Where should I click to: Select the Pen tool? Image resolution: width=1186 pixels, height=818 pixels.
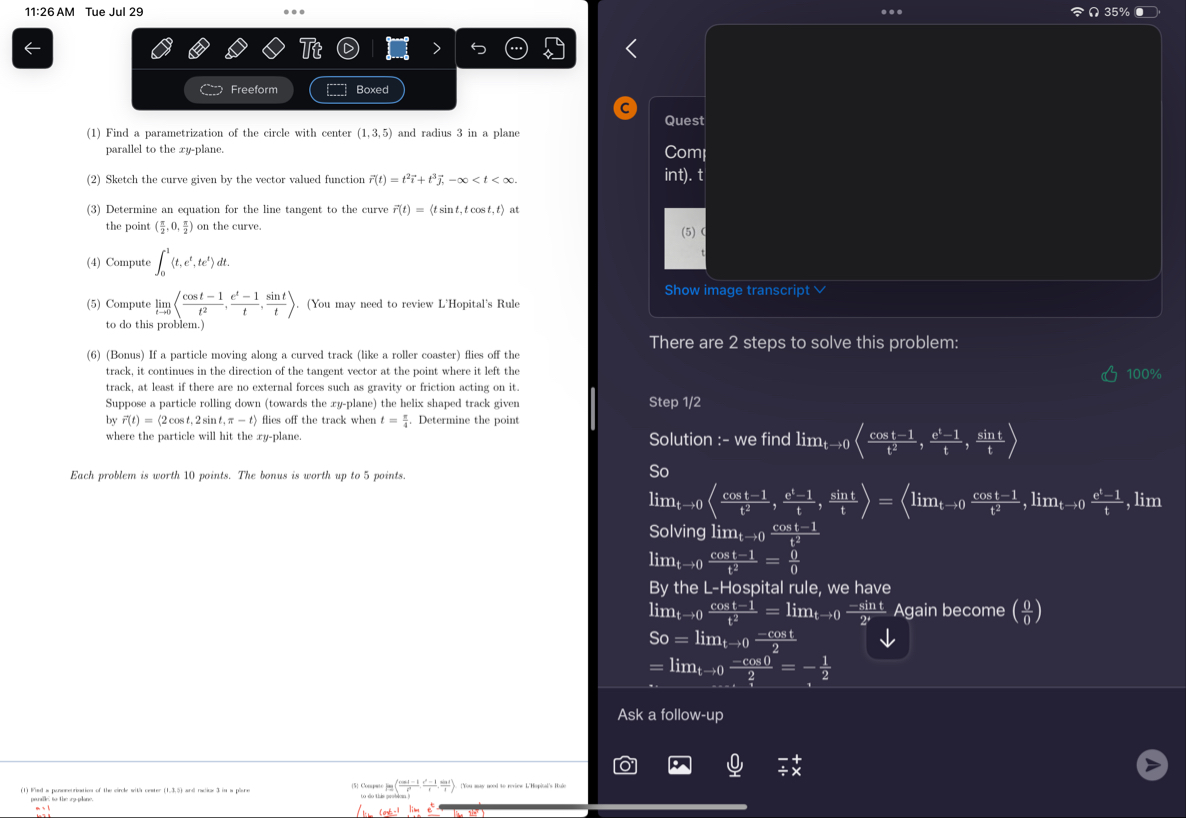tap(161, 48)
